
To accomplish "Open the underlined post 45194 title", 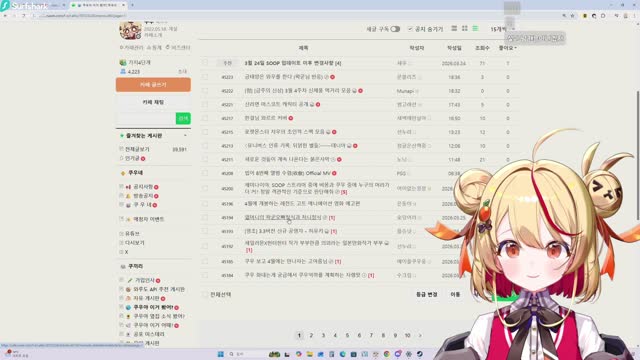I will pos(283,218).
